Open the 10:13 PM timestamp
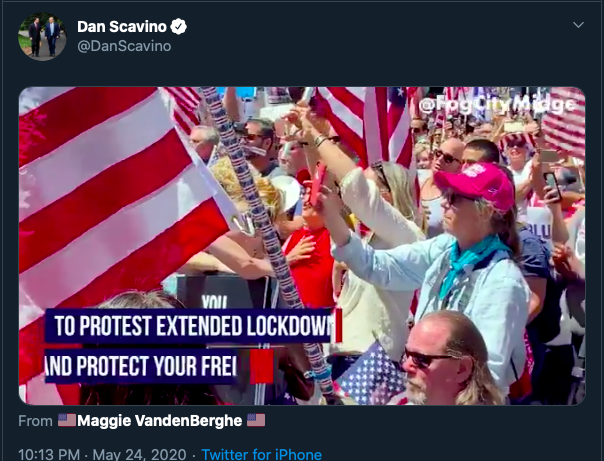This screenshot has width=604, height=461. pyautogui.click(x=49, y=454)
